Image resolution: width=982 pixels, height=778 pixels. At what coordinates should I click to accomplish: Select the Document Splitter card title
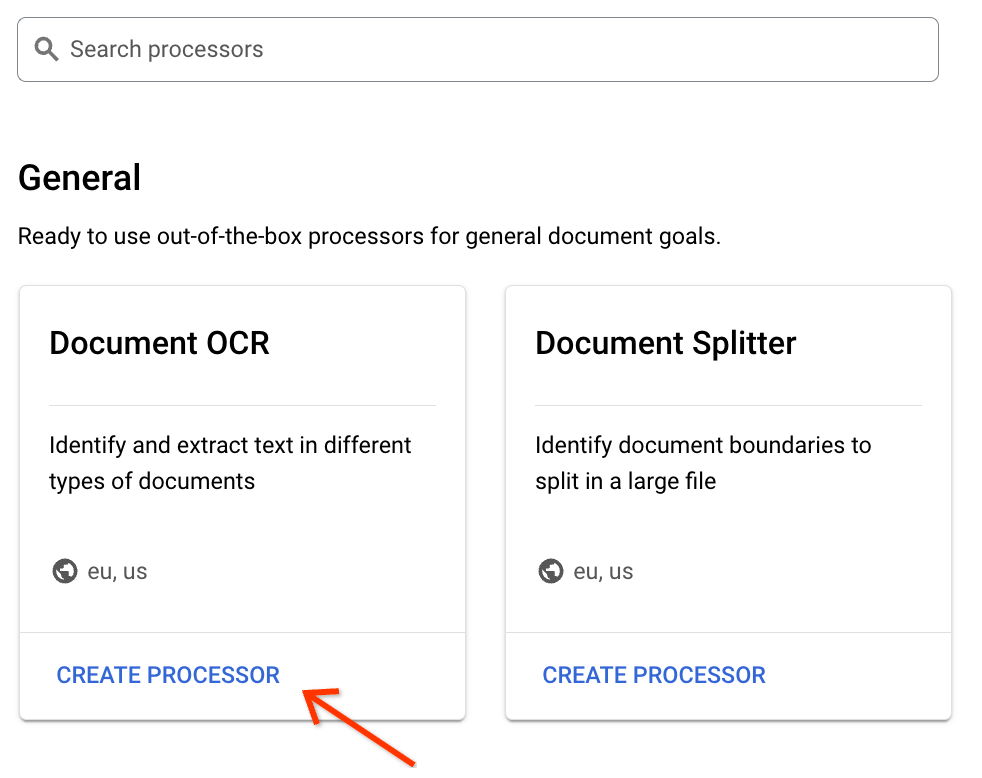pyautogui.click(x=666, y=343)
